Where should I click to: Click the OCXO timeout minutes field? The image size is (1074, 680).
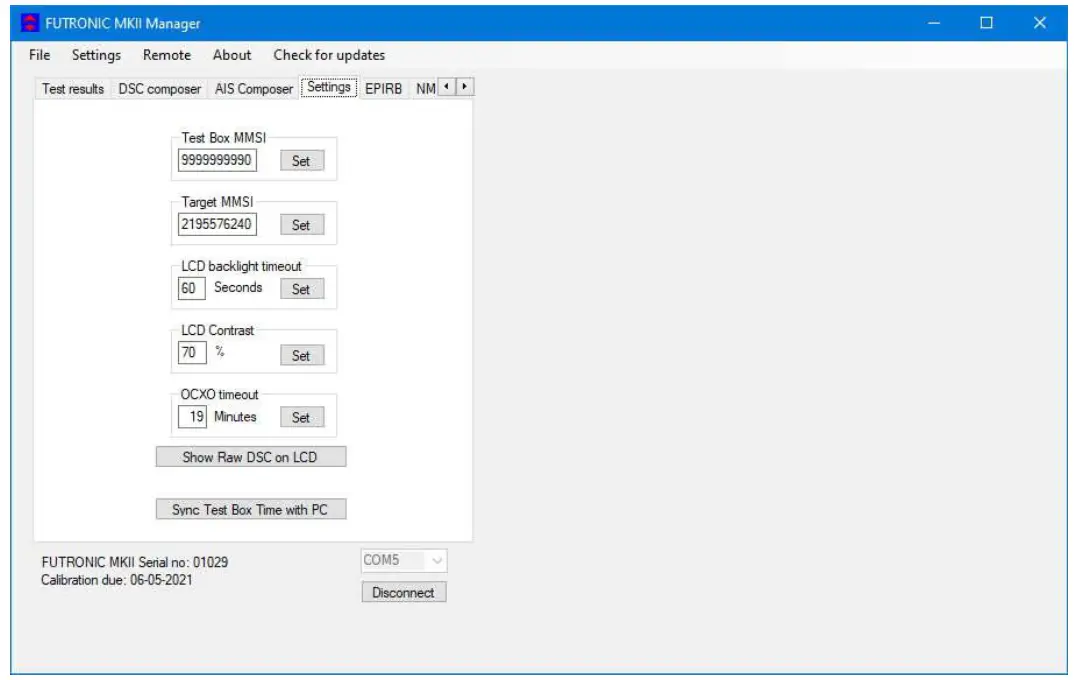click(192, 416)
